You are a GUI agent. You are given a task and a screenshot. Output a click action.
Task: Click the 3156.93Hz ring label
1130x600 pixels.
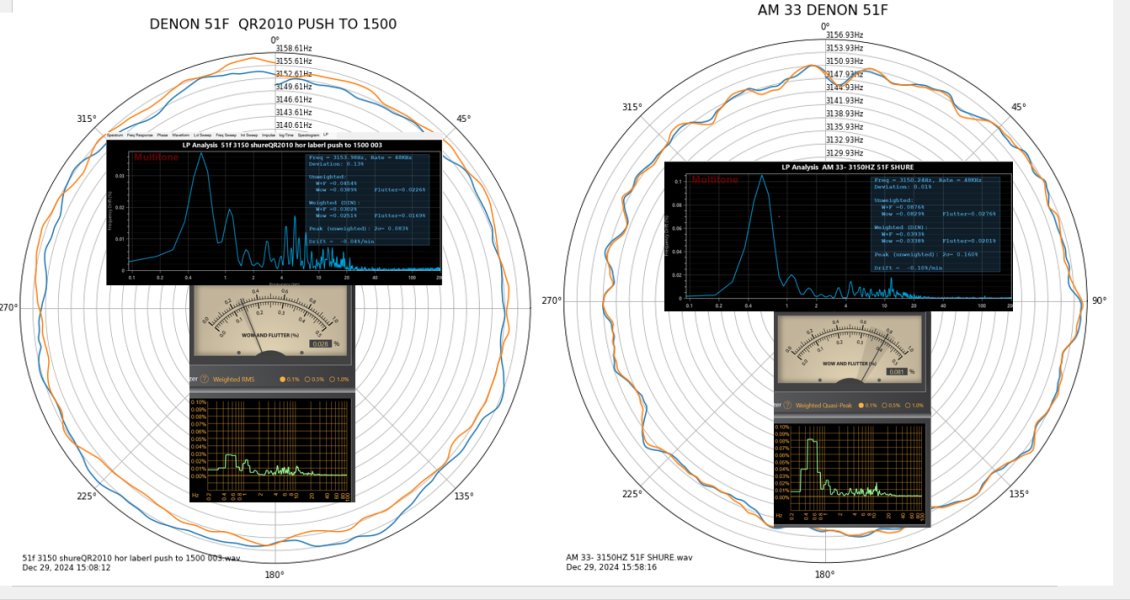(845, 35)
